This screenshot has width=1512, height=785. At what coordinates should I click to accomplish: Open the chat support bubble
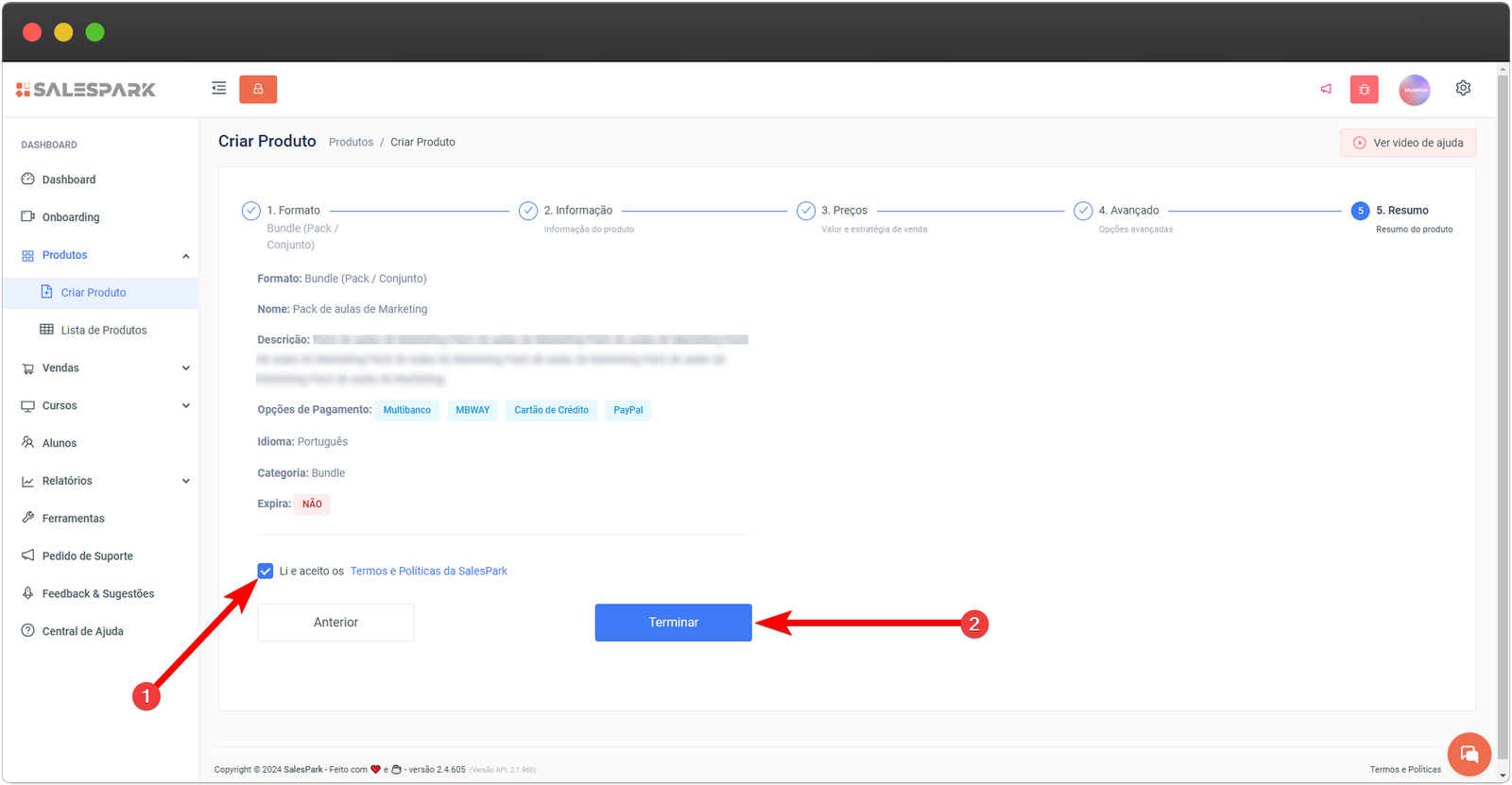[1469, 754]
